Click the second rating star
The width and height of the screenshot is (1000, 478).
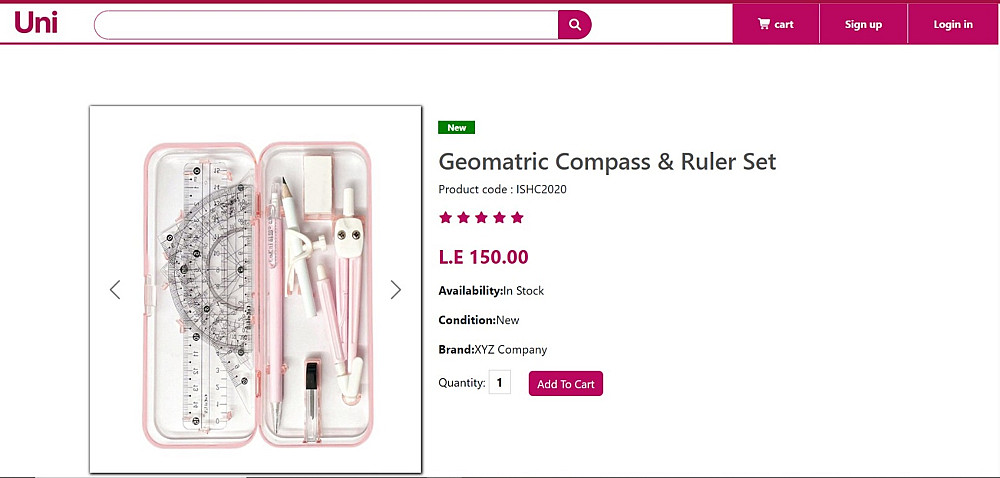click(x=463, y=217)
